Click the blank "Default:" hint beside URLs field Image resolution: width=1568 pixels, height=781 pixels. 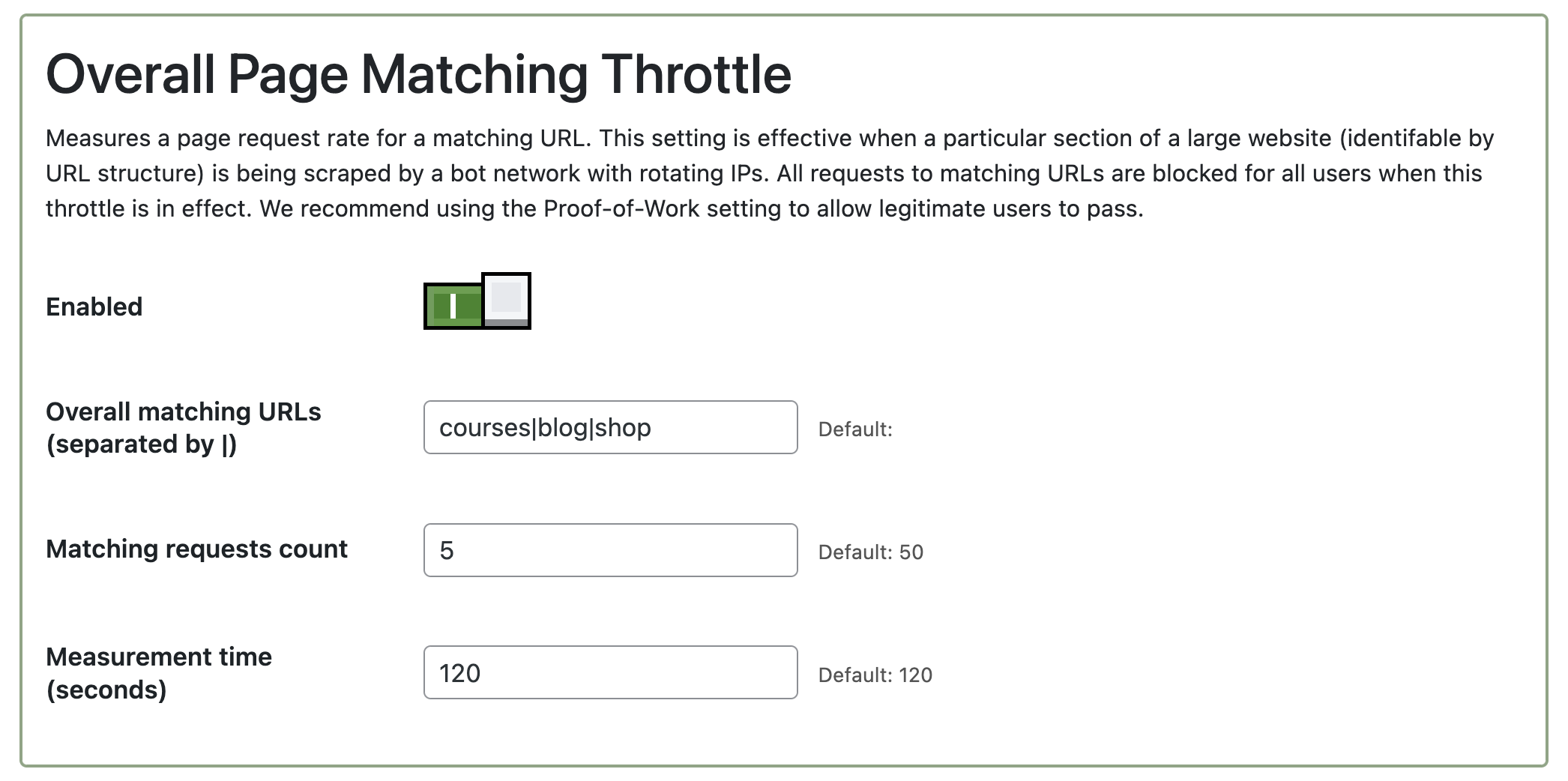(x=855, y=429)
